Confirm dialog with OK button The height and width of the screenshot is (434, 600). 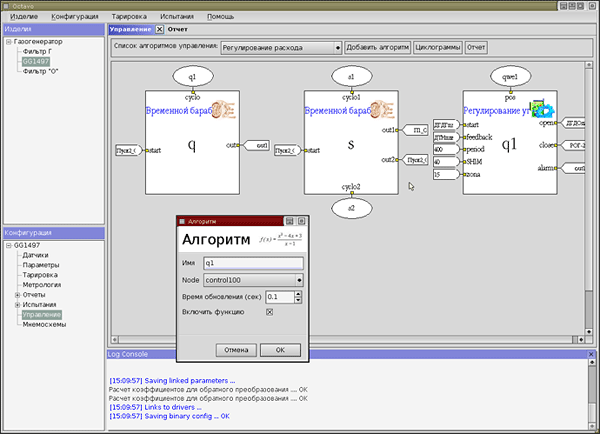coord(280,350)
